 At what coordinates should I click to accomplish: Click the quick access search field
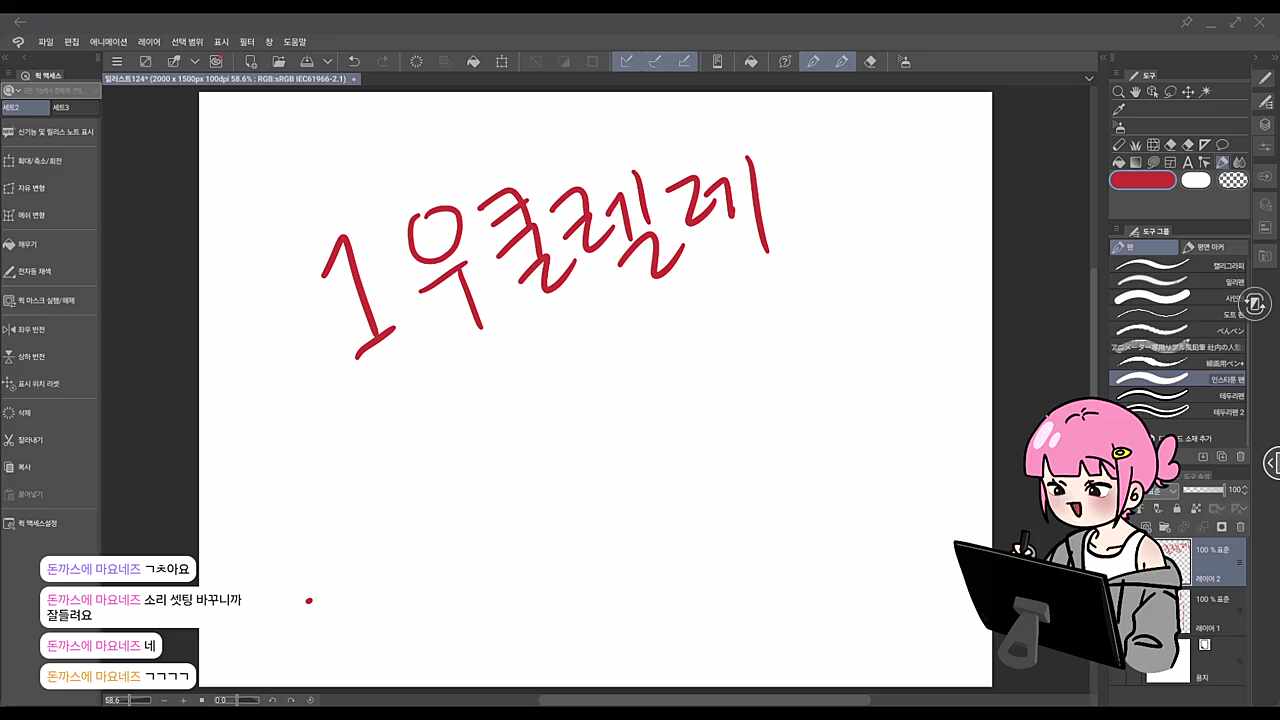[x=60, y=91]
